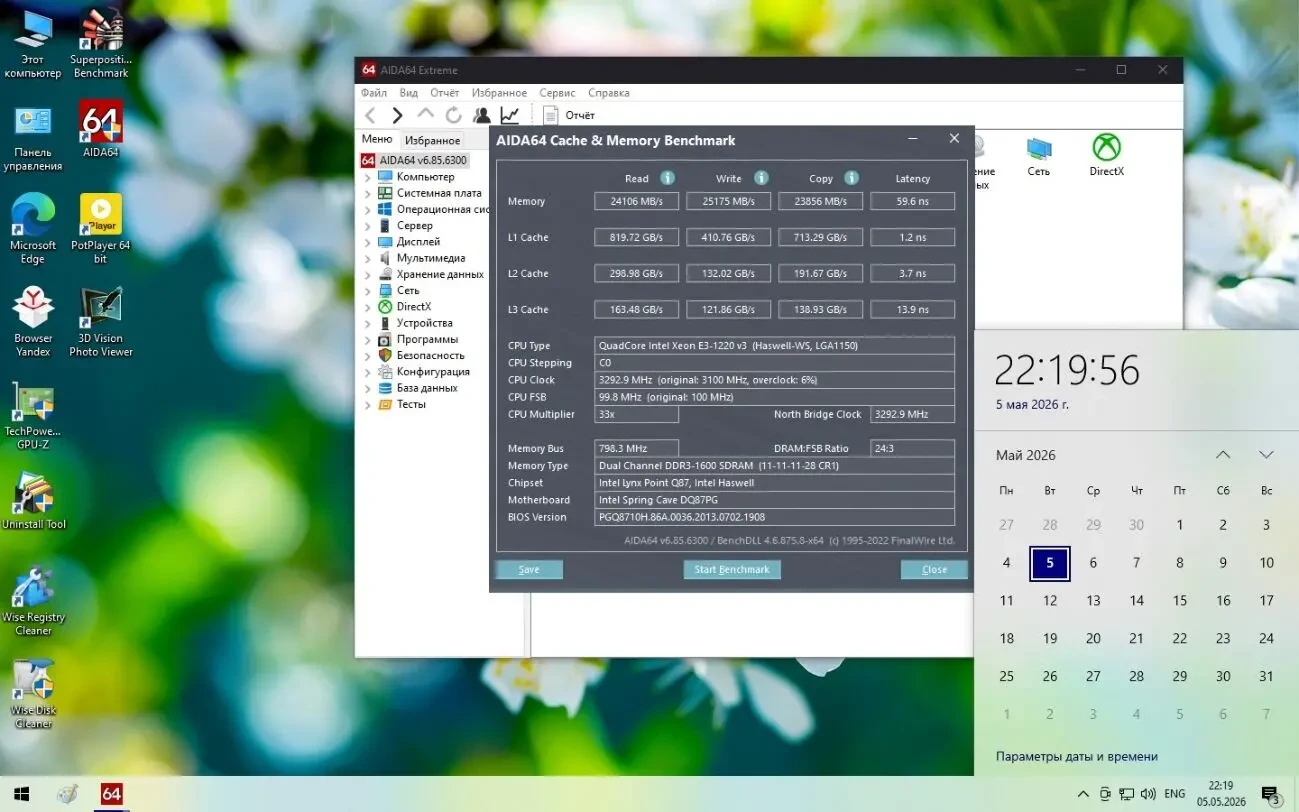Open TechPowerUp GPU-Z desktop shortcut

coord(33,415)
